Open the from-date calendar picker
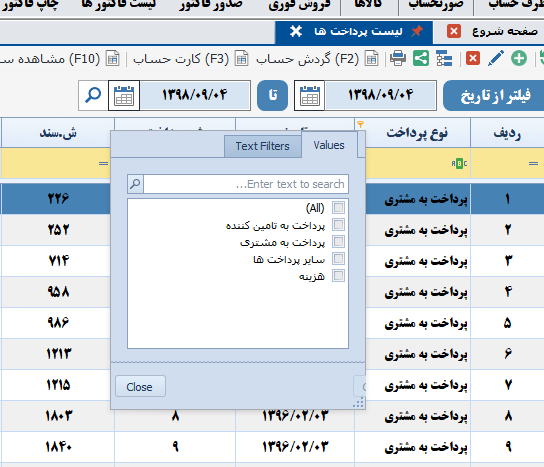 point(309,95)
